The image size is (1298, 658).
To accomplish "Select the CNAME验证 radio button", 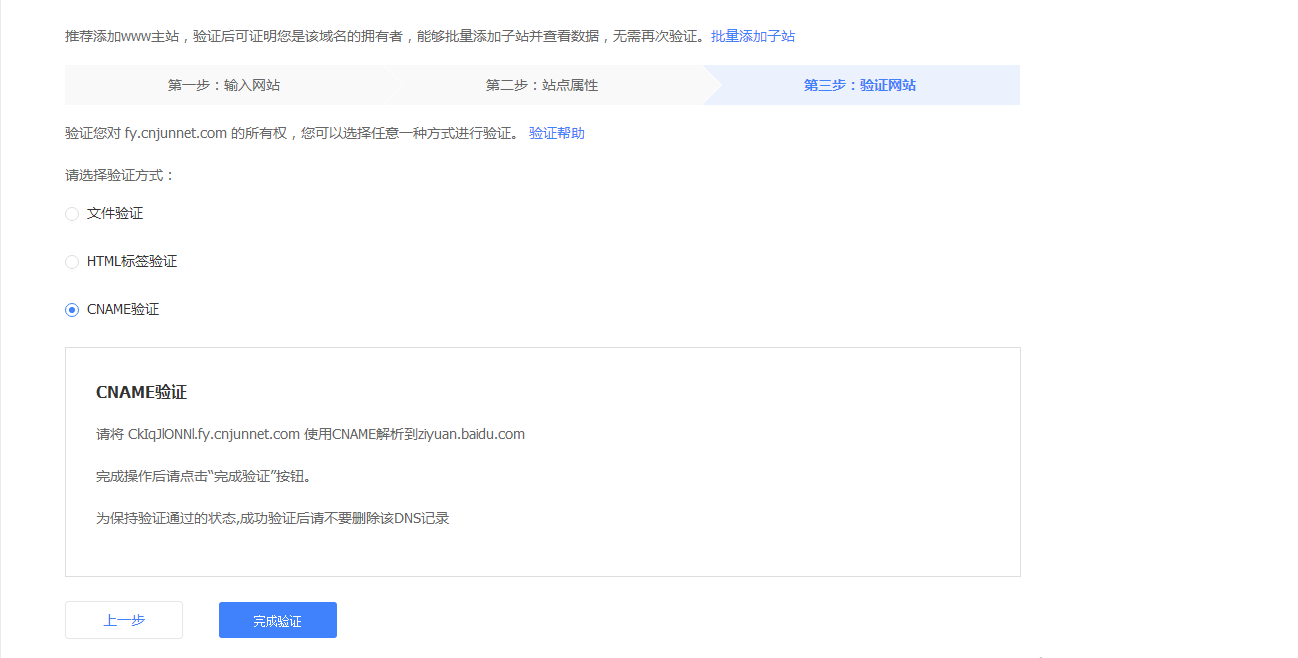I will (72, 309).
